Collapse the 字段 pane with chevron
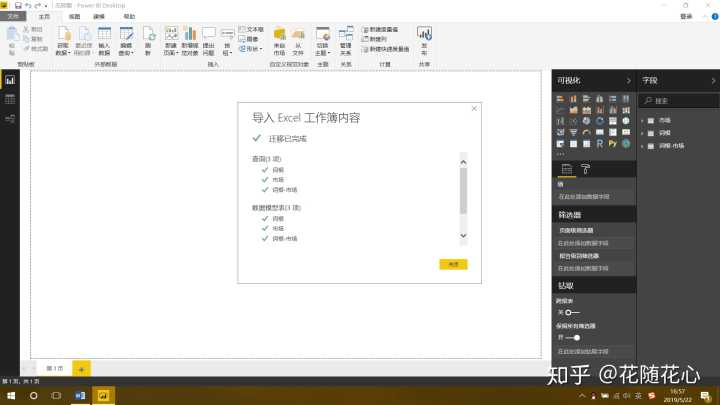The width and height of the screenshot is (720, 405). (x=711, y=79)
